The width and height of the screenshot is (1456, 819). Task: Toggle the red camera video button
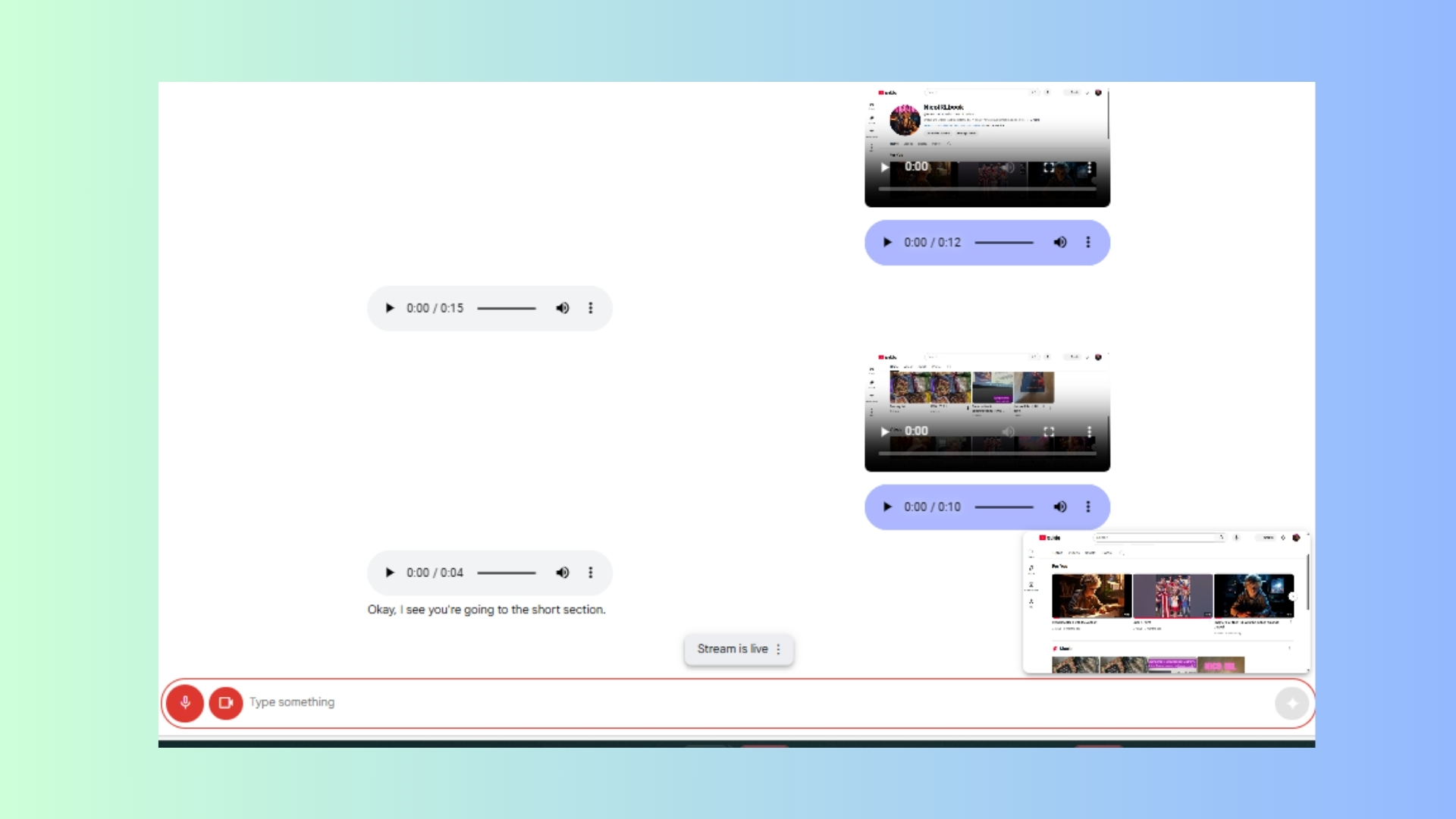click(225, 703)
